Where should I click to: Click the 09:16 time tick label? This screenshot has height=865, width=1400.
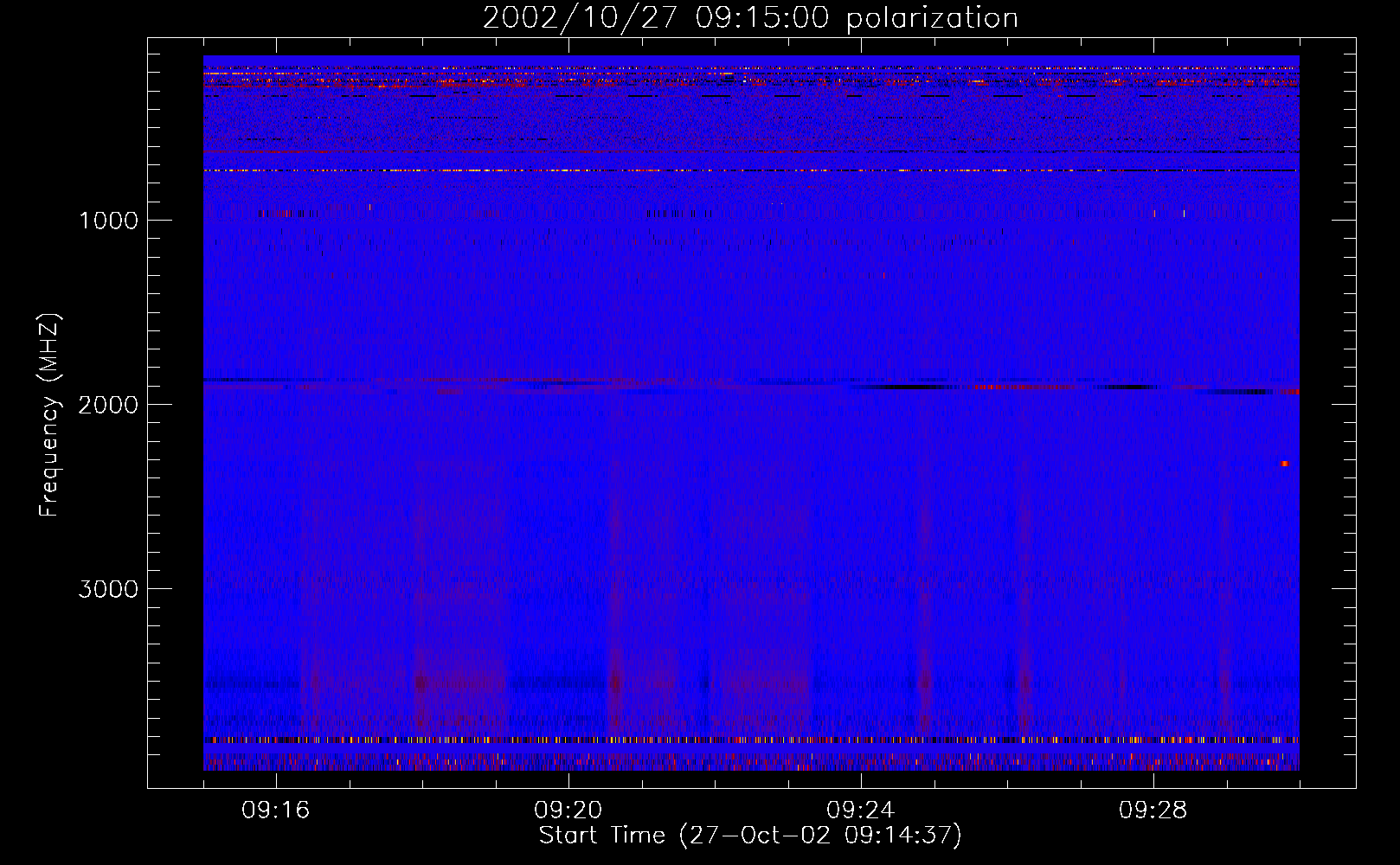coord(276,810)
